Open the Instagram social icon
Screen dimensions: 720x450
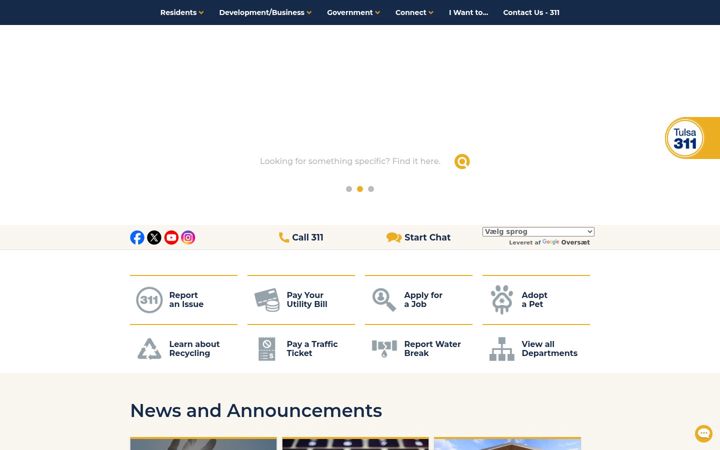coord(188,237)
